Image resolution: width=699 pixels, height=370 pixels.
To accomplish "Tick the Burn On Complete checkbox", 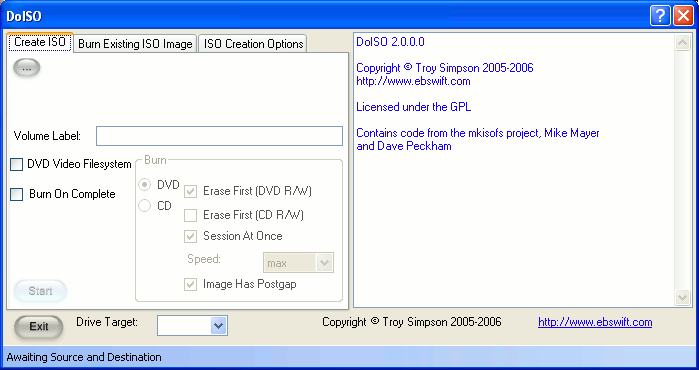I will (x=16, y=194).
